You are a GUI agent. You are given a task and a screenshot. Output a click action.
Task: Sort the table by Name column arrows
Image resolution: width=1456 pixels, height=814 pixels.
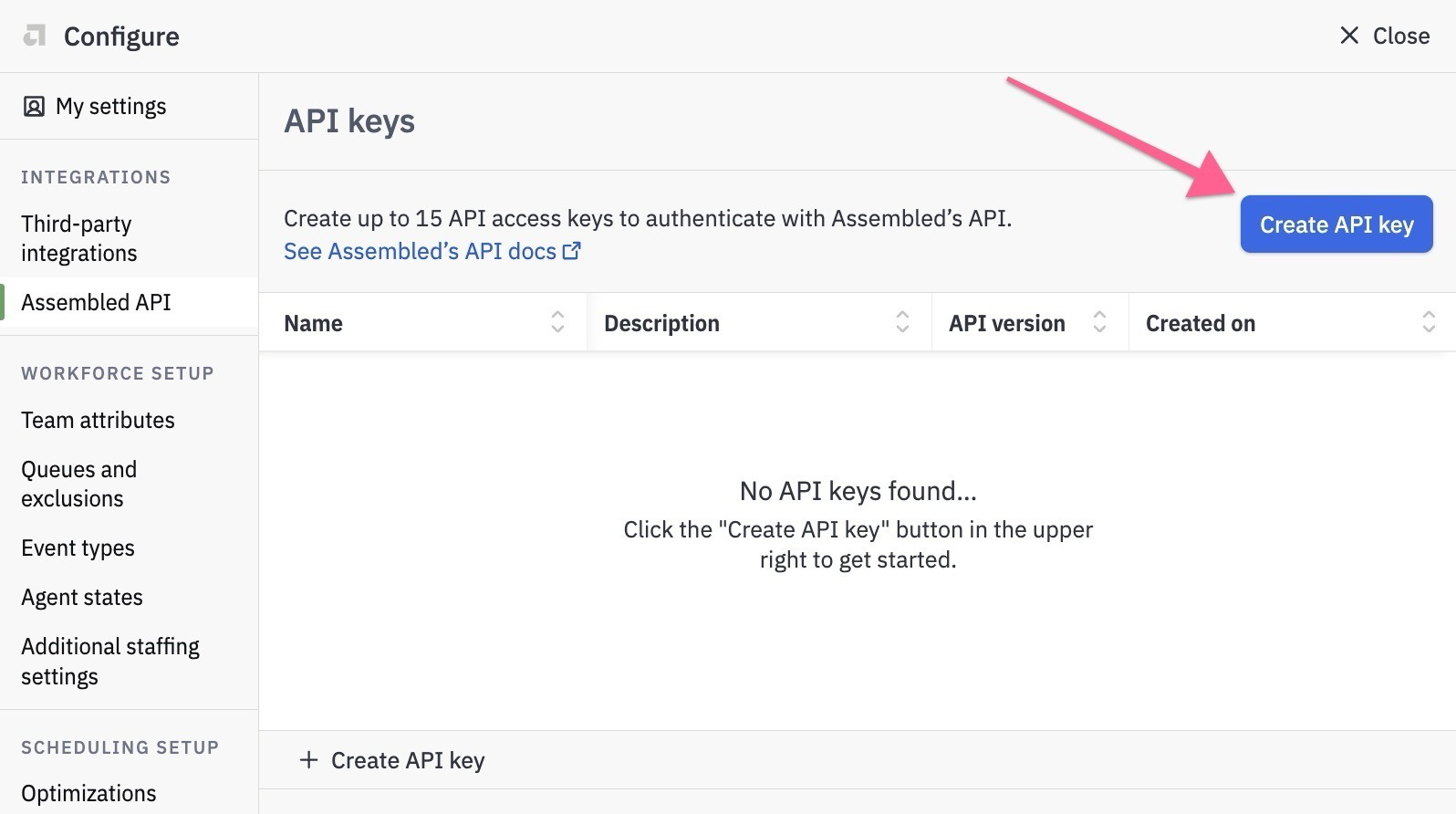(557, 322)
